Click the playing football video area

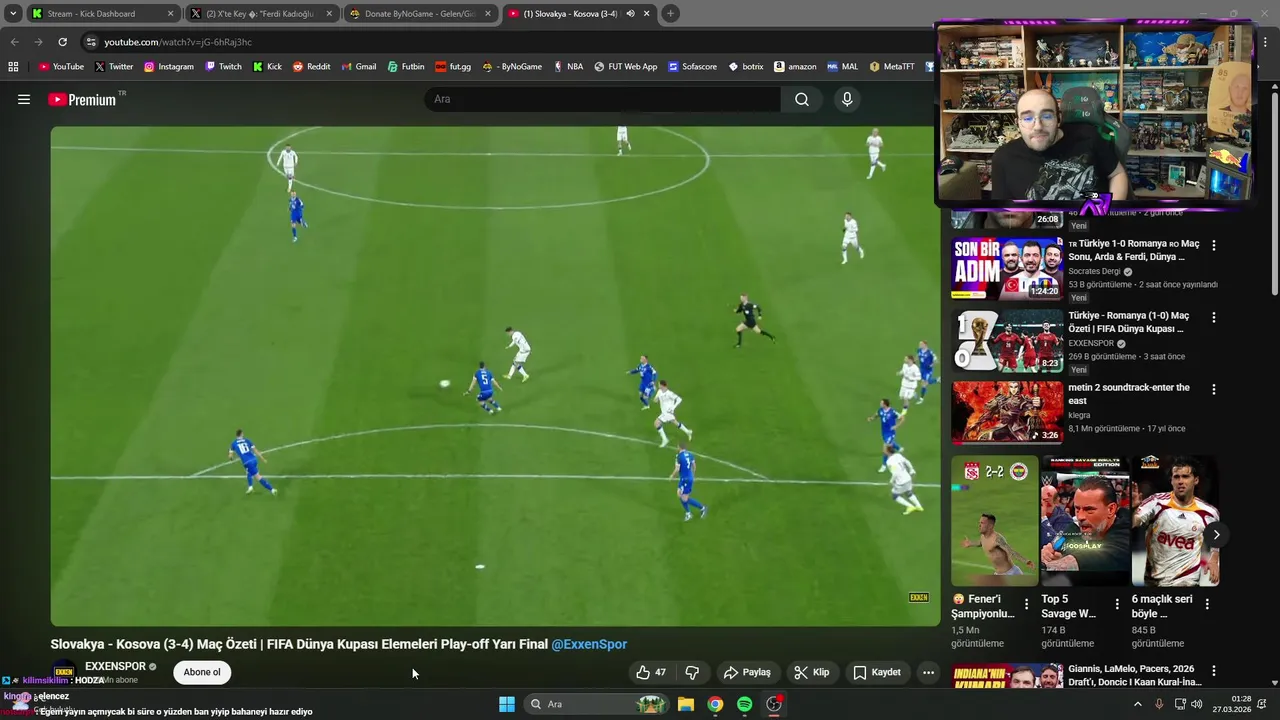coord(495,376)
